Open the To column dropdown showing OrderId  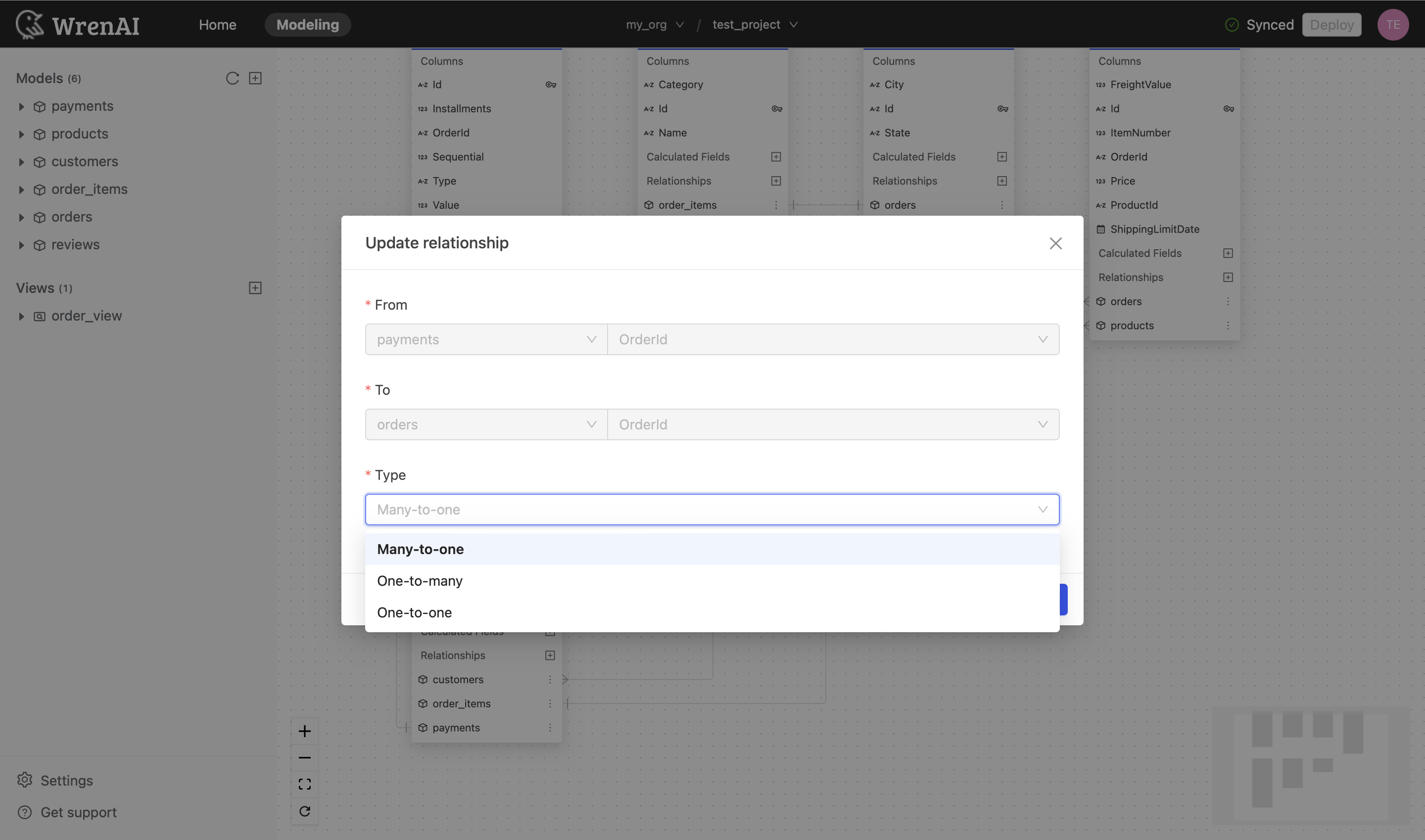[x=833, y=424]
